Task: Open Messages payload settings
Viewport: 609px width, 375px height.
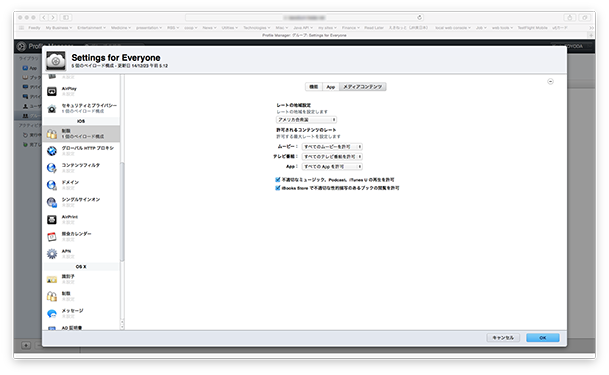Action: click(82, 313)
